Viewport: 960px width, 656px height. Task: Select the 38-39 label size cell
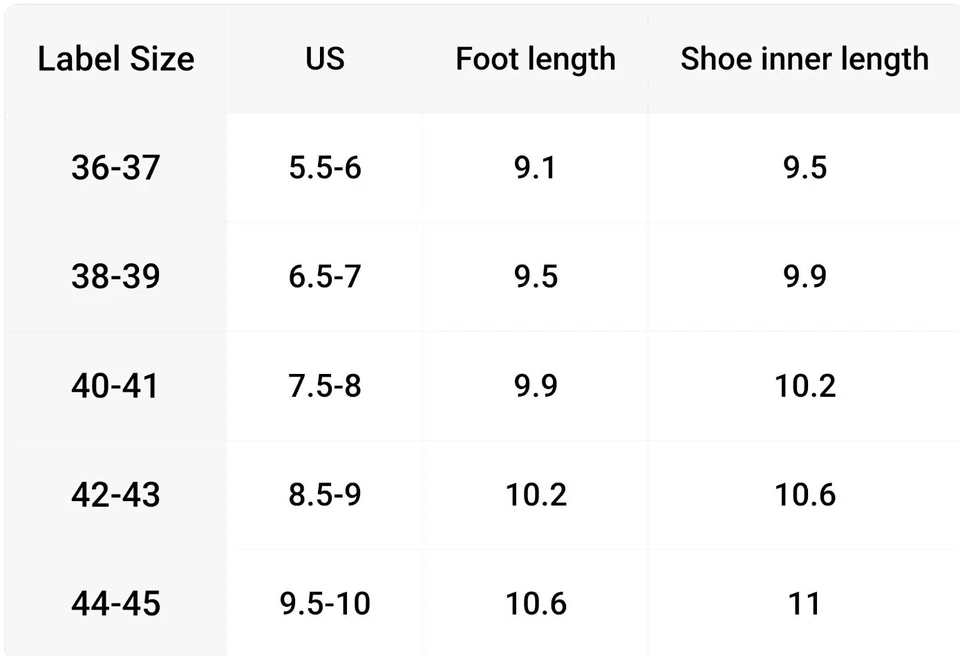116,276
